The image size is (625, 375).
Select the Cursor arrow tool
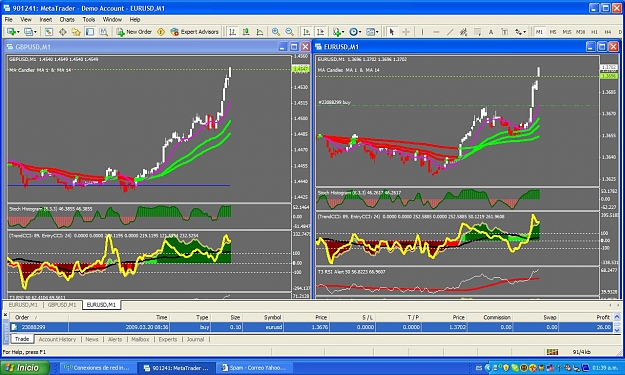coord(392,32)
